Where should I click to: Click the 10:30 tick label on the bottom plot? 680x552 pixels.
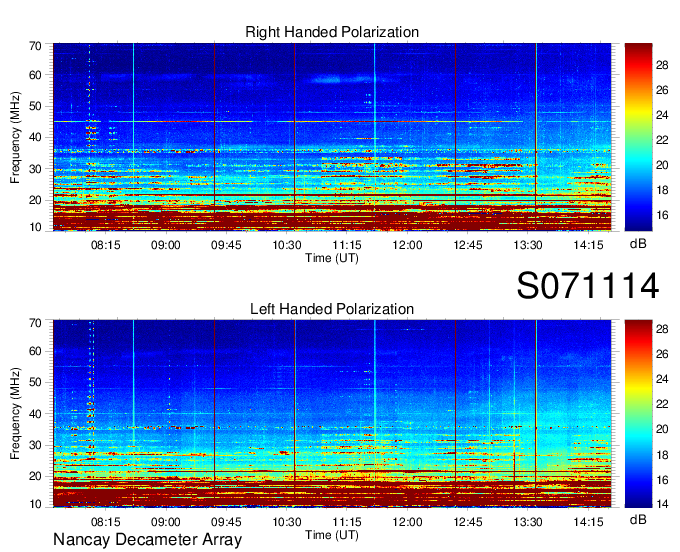(x=287, y=522)
